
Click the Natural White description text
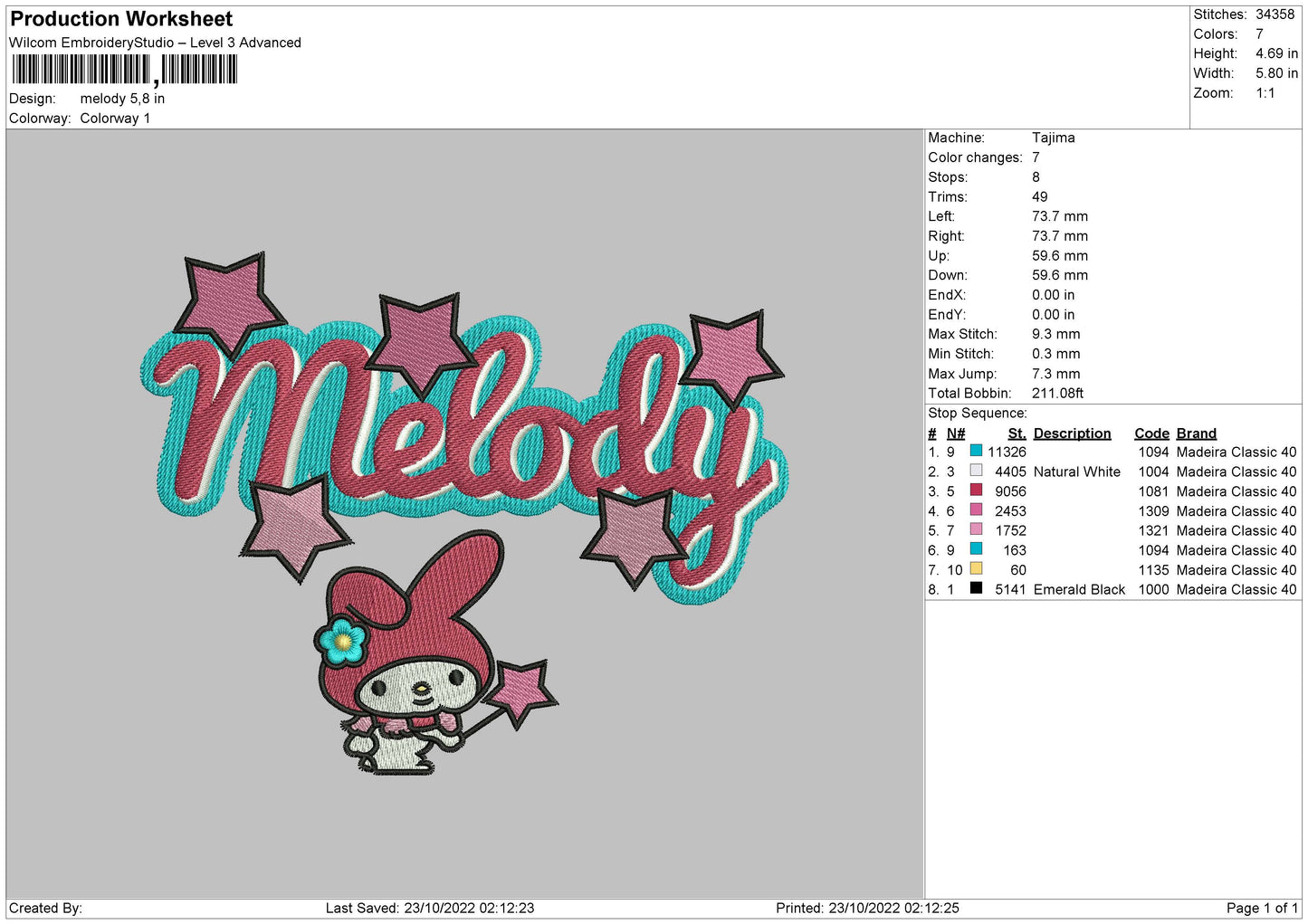pos(1076,472)
